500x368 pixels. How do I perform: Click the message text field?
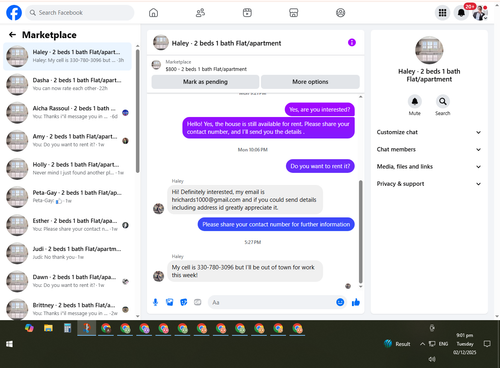click(272, 302)
